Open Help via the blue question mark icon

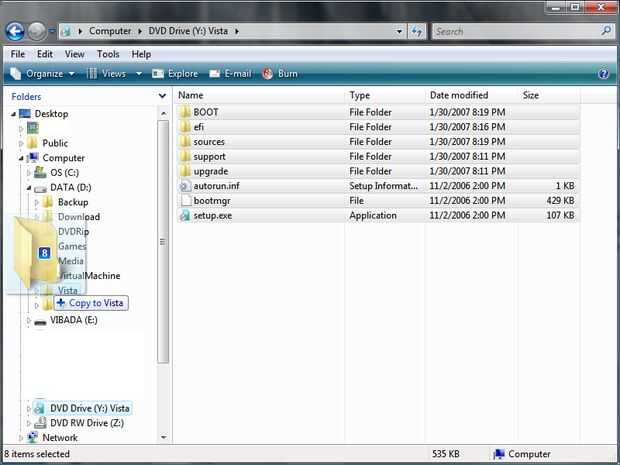click(x=604, y=74)
